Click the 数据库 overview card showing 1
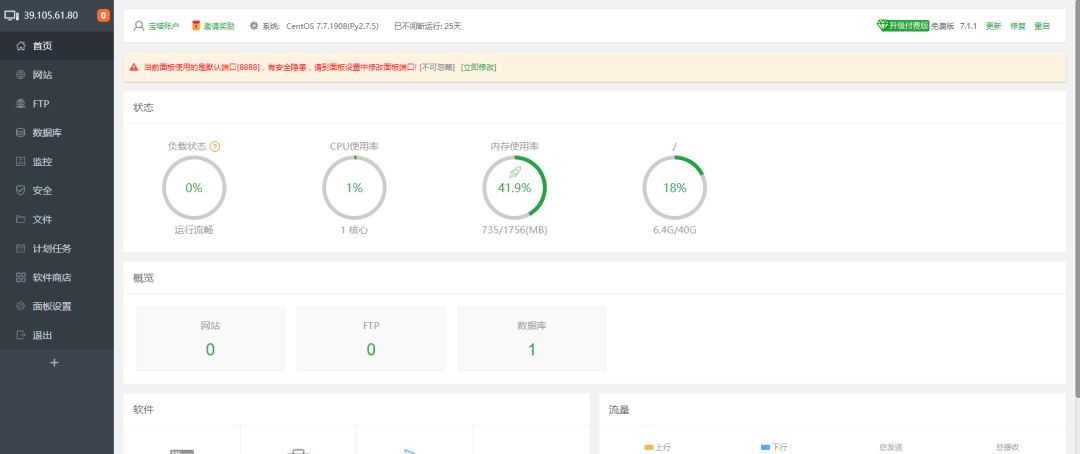Viewport: 1080px width, 454px height. 531,339
